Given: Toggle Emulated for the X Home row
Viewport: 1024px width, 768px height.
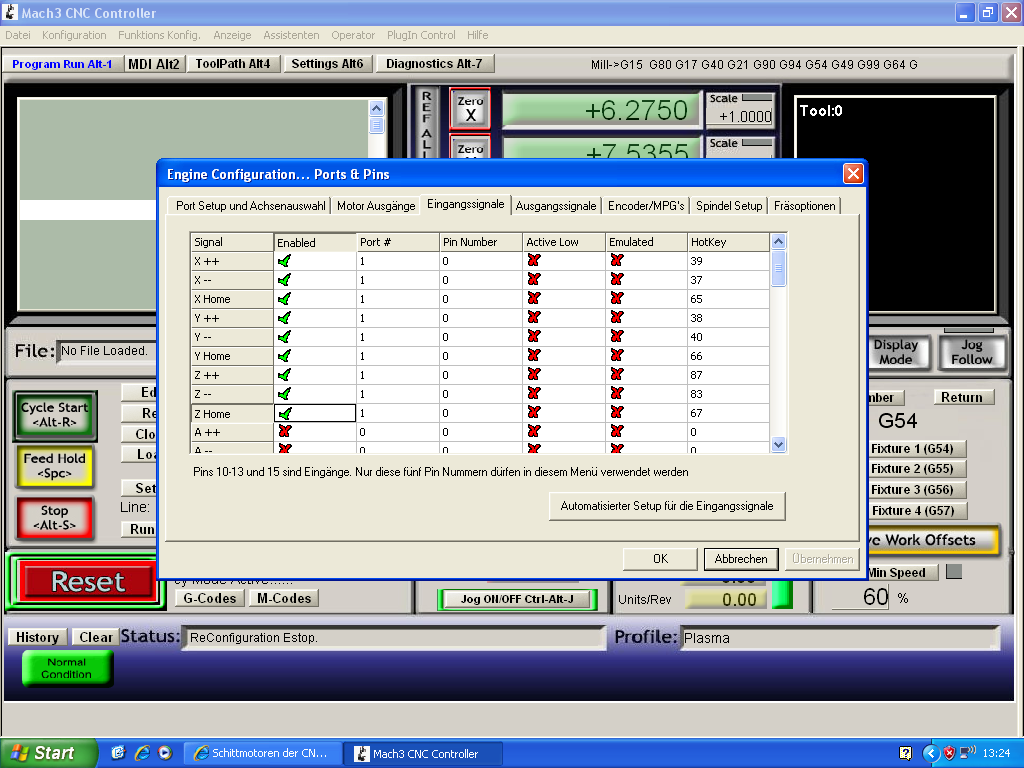Looking at the screenshot, I should click(x=616, y=298).
